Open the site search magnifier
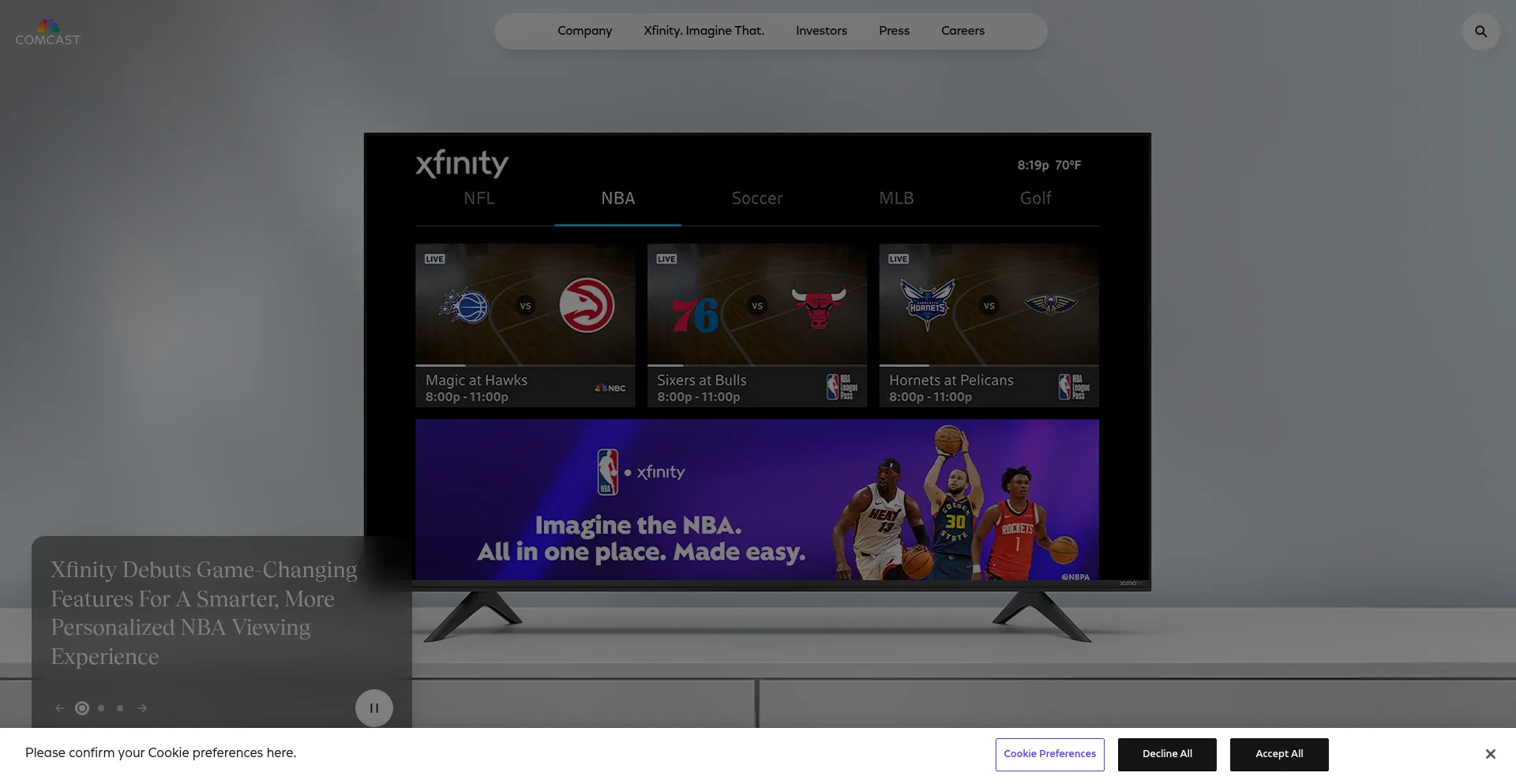 point(1480,32)
